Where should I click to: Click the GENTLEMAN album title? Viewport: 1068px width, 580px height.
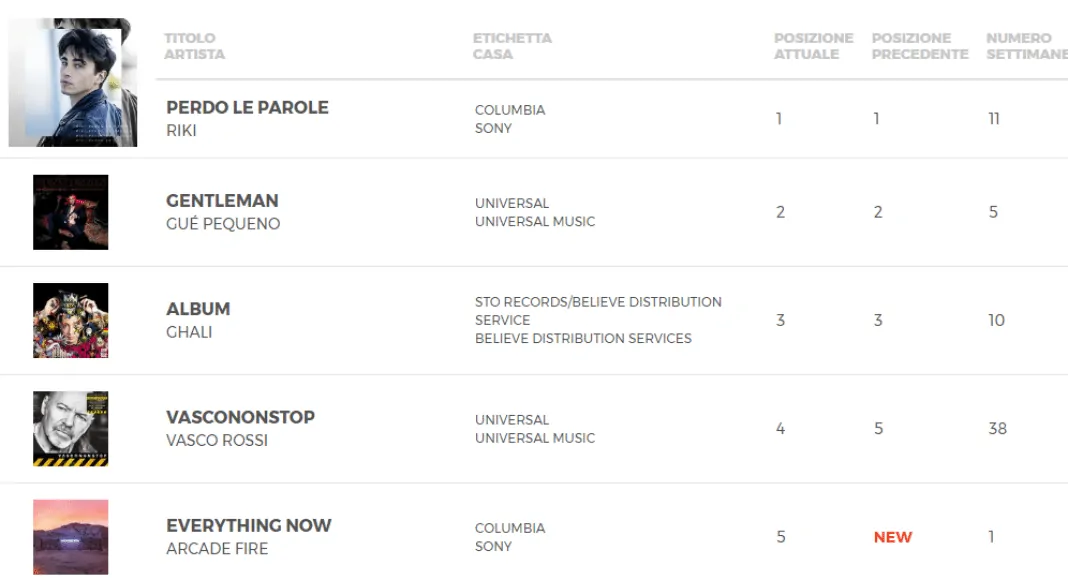click(222, 200)
